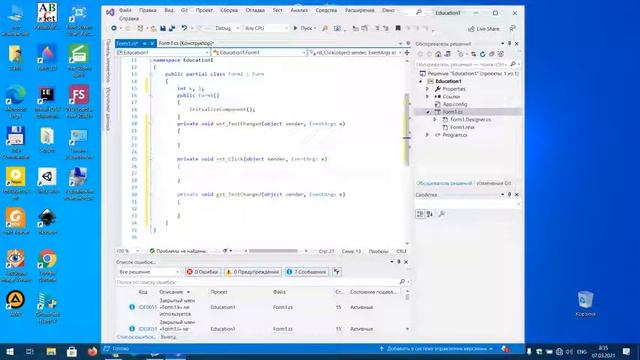Open the Сборка menu

[x=229, y=10]
